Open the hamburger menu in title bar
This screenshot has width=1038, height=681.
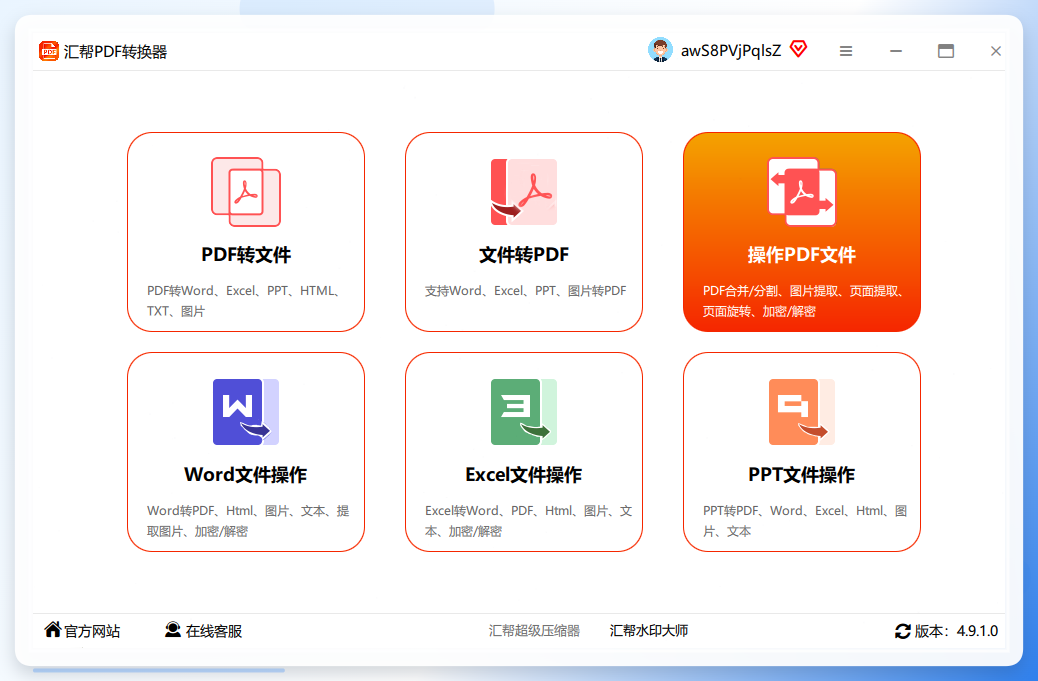point(846,51)
